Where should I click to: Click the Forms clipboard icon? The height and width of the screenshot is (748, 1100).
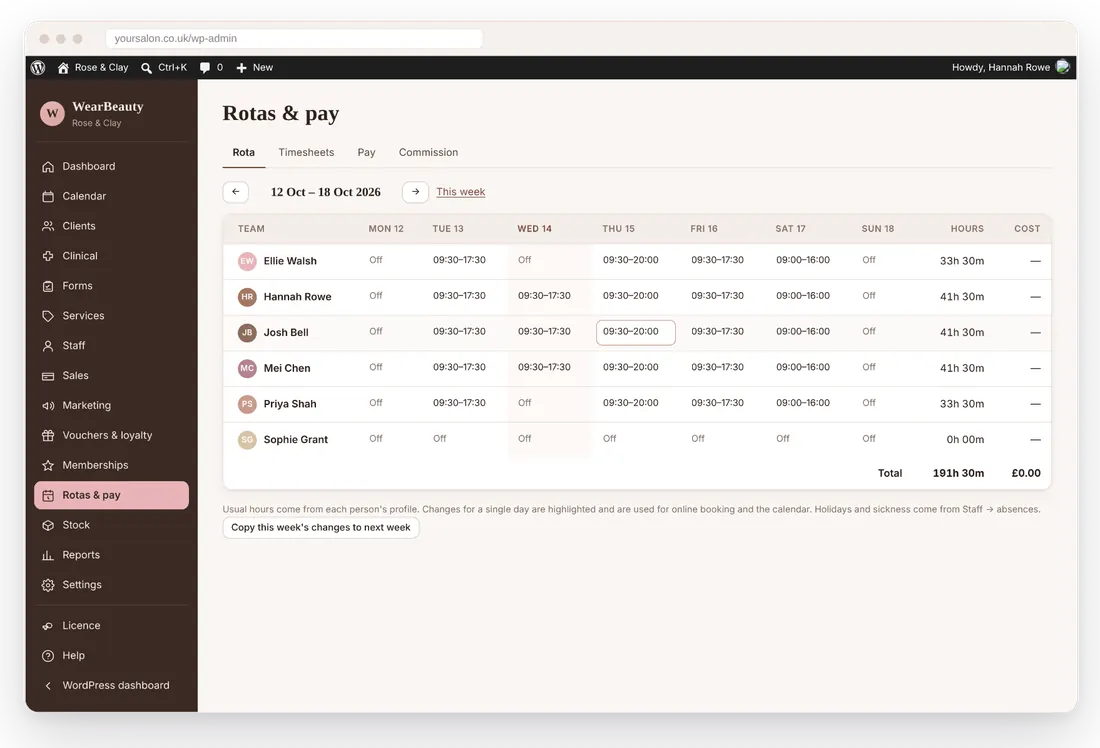pyautogui.click(x=48, y=286)
